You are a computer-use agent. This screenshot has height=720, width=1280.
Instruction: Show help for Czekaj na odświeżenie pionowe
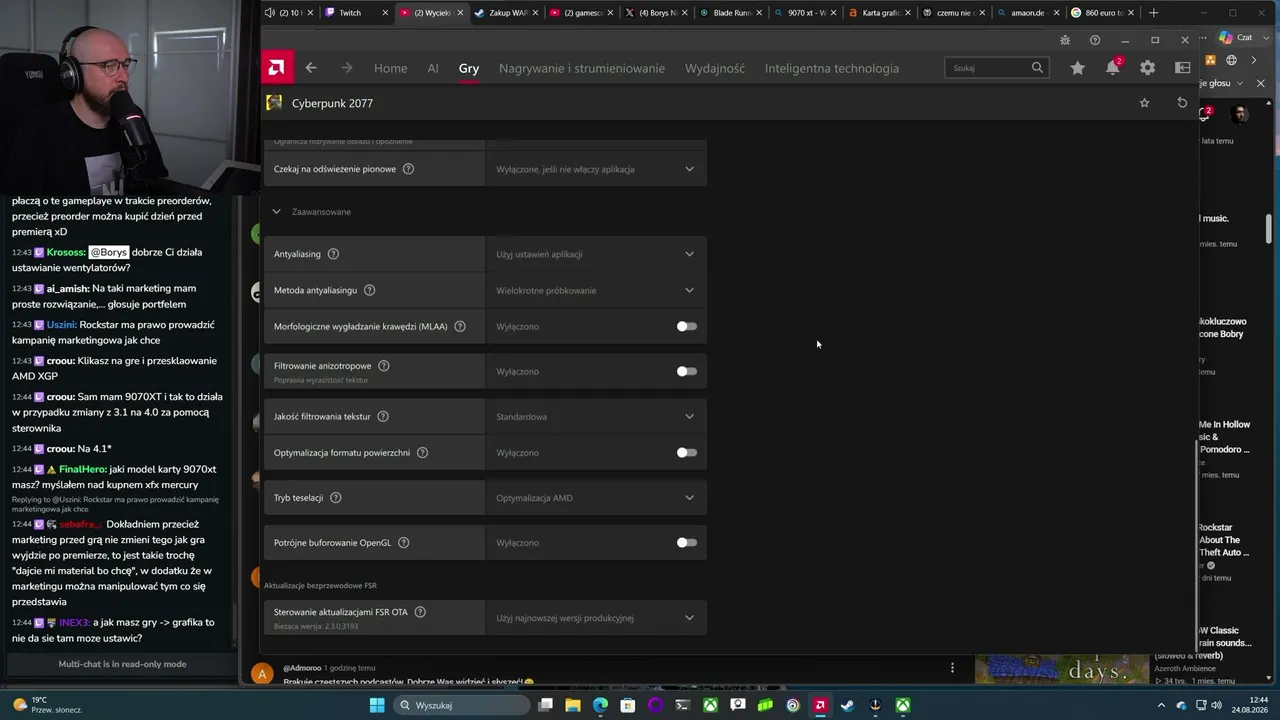tap(408, 169)
